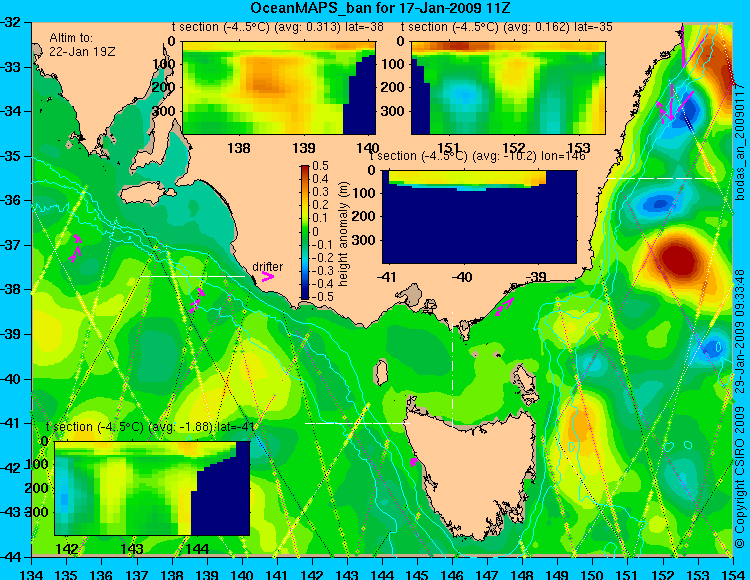The width and height of the screenshot is (750, 580).
Task: Click the dark red eddy near 152.5E
Action: tap(679, 259)
